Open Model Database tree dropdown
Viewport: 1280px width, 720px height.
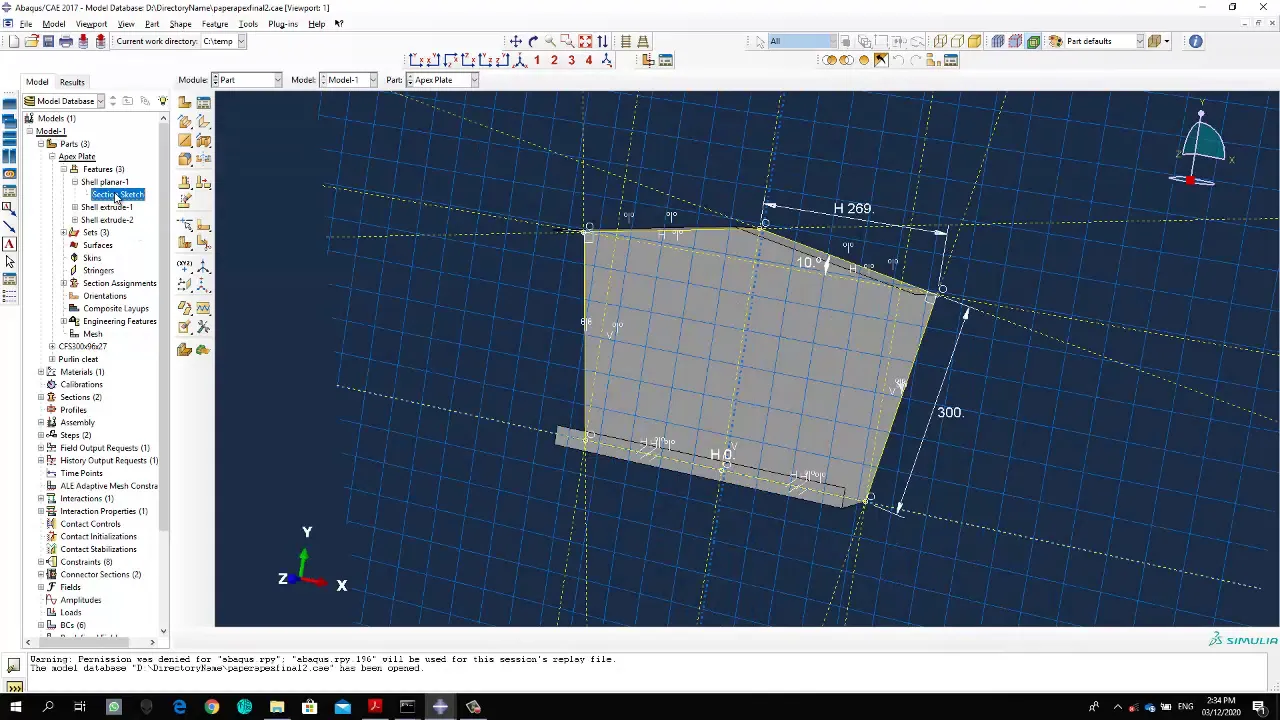65,101
